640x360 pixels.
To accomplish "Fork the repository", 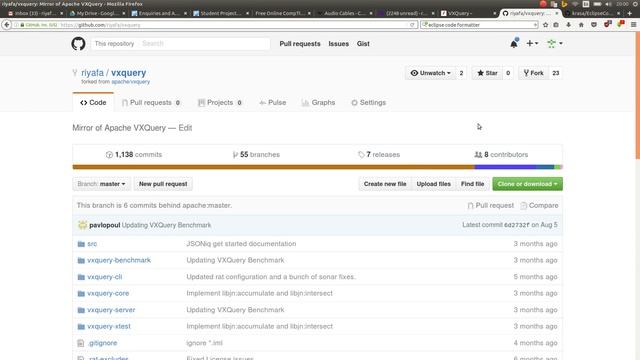I will click(x=534, y=73).
